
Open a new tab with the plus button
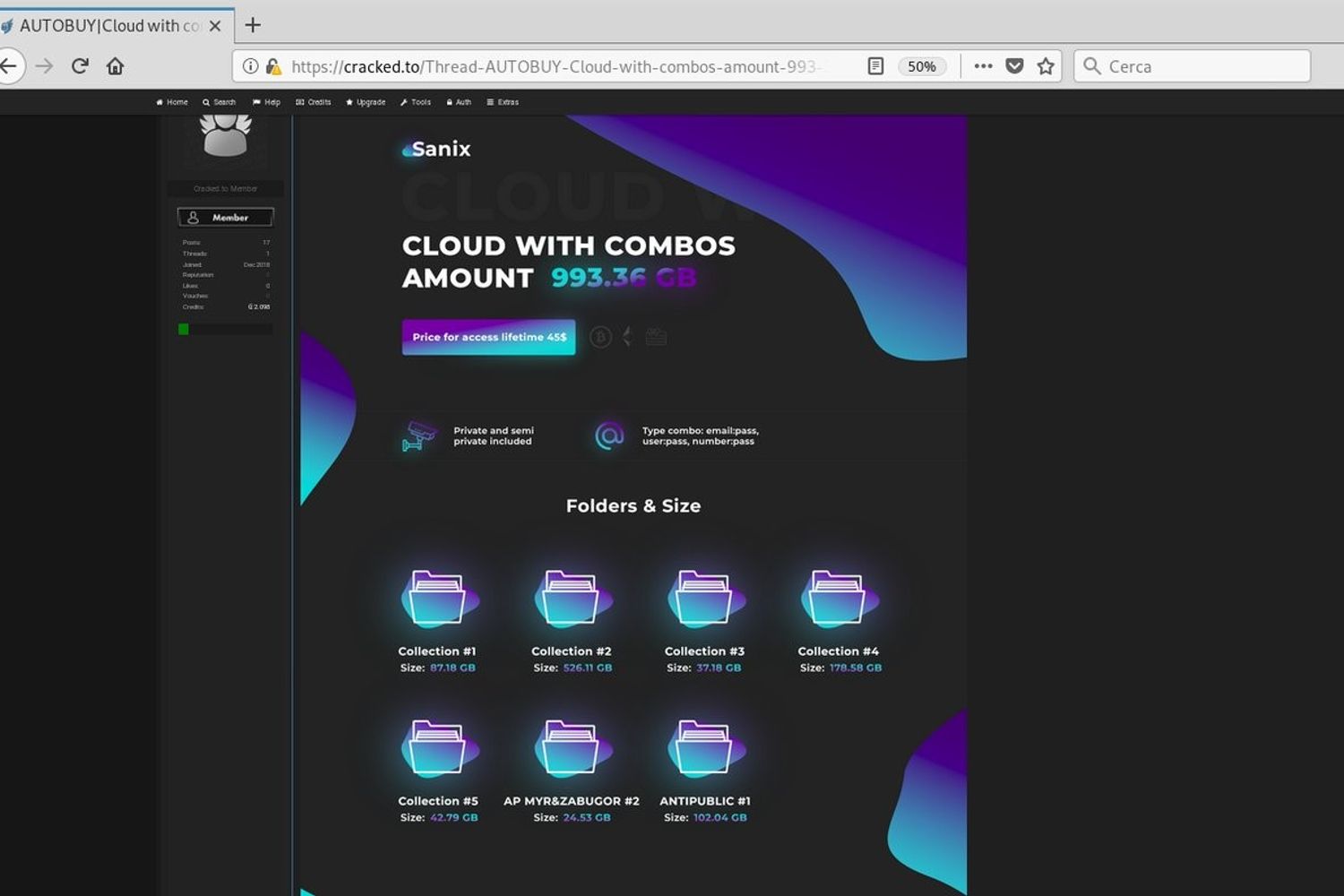[253, 25]
